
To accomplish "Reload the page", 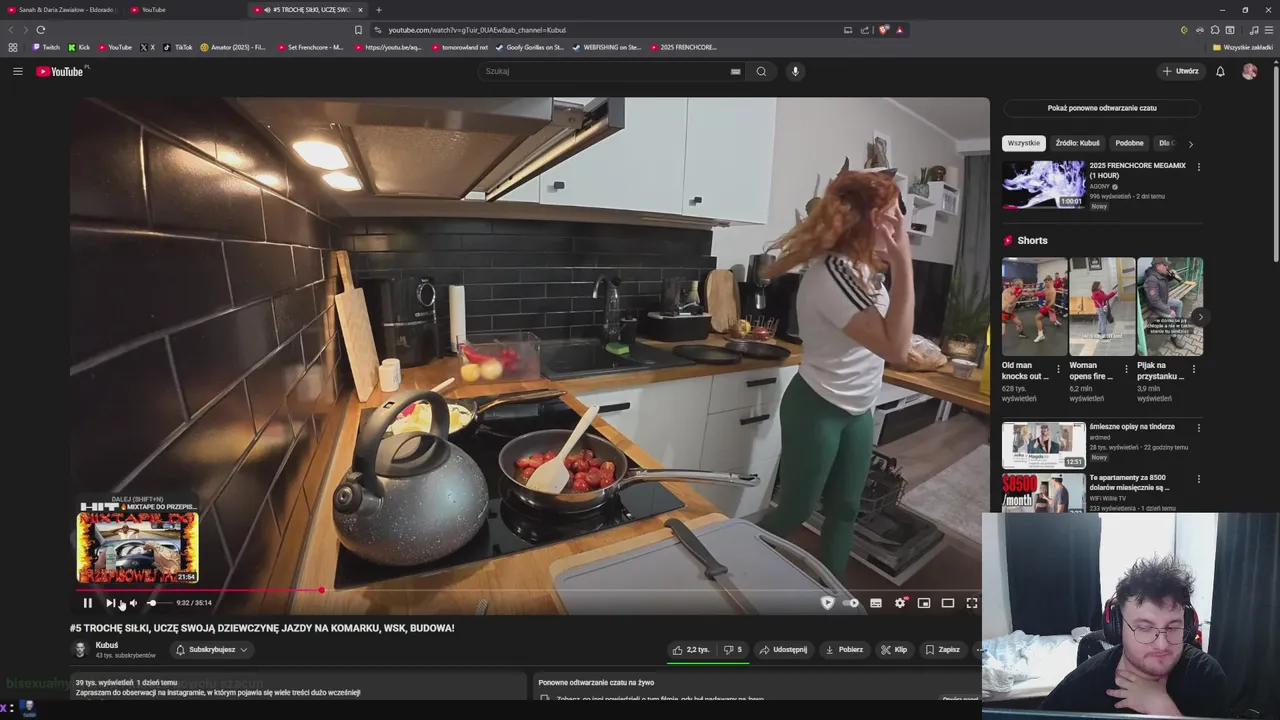I will point(40,30).
